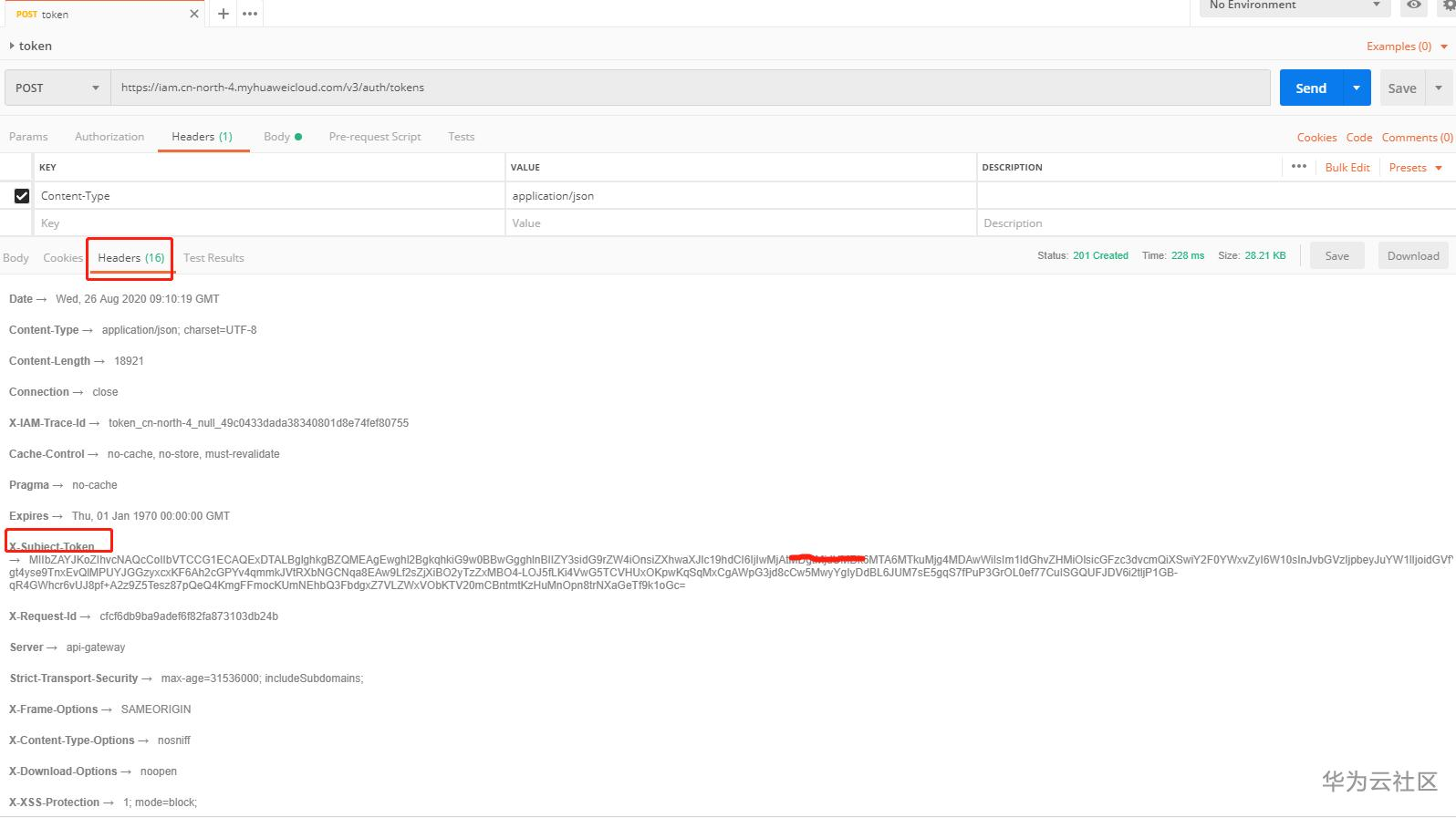
Task: Save the response with Save beside Download
Action: (1337, 256)
